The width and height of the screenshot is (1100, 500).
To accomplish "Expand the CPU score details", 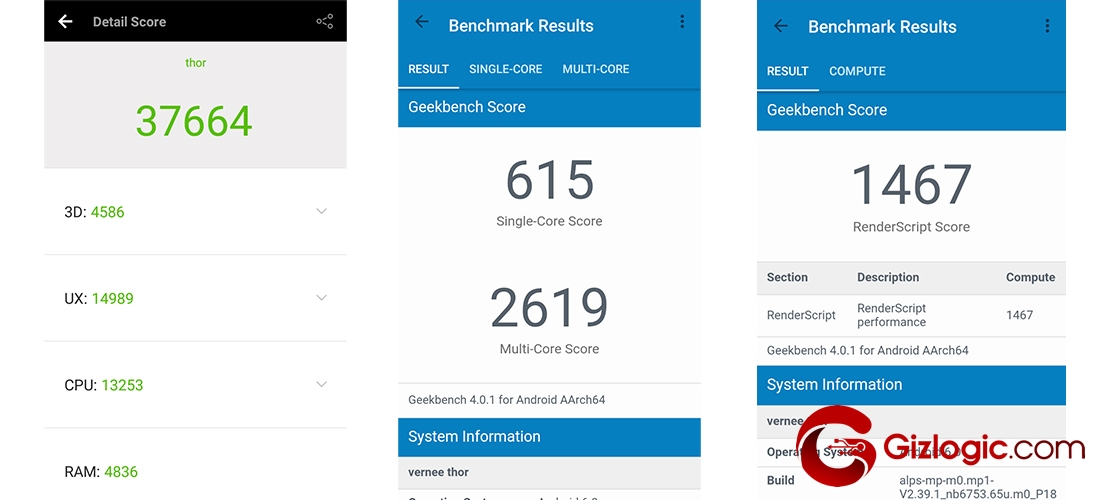I will coord(321,384).
